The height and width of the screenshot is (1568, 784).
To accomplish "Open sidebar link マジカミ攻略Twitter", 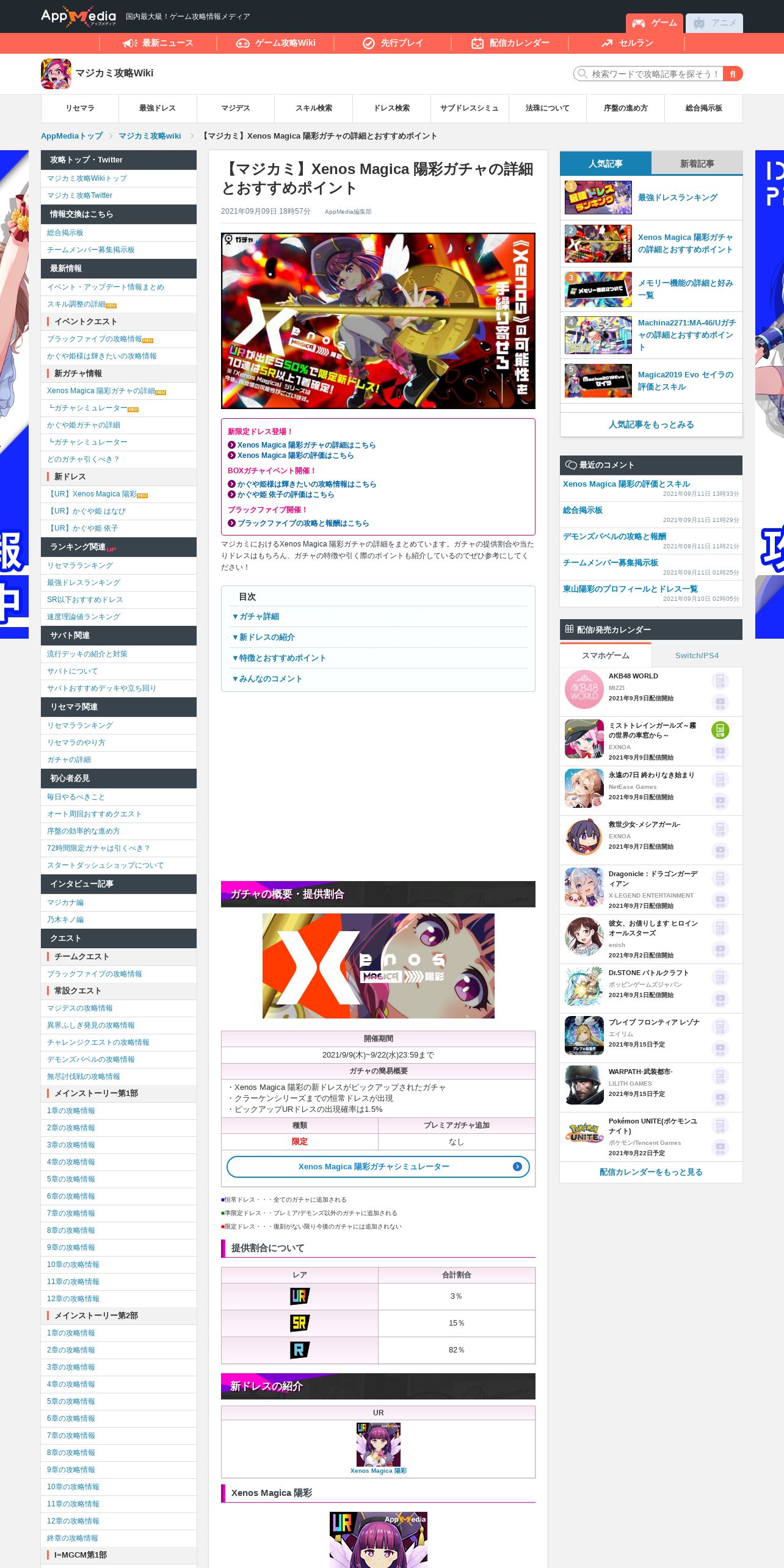I will pyautogui.click(x=80, y=195).
